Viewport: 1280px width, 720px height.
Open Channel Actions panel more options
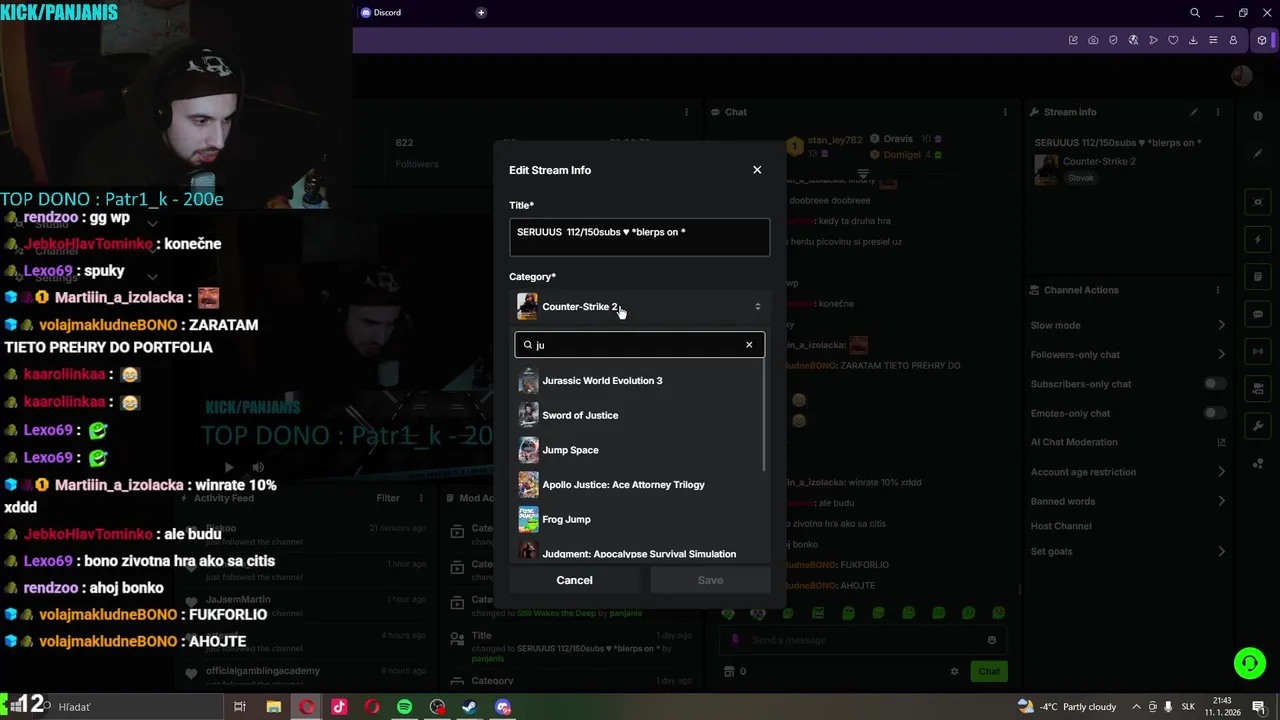tap(1218, 290)
